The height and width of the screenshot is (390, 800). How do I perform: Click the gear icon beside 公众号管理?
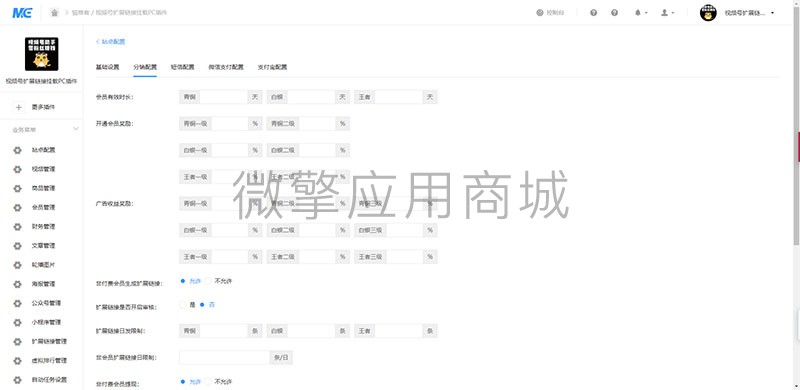pos(18,303)
